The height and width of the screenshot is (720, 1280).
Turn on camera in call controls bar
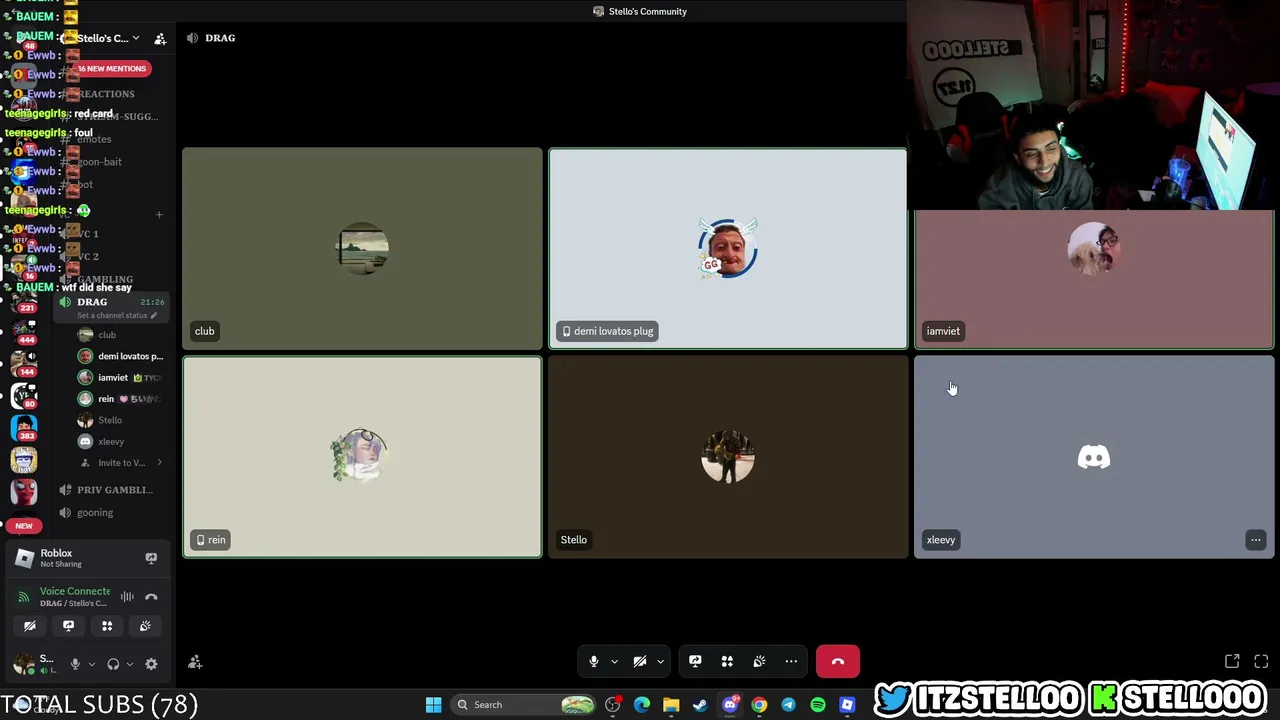pos(640,661)
